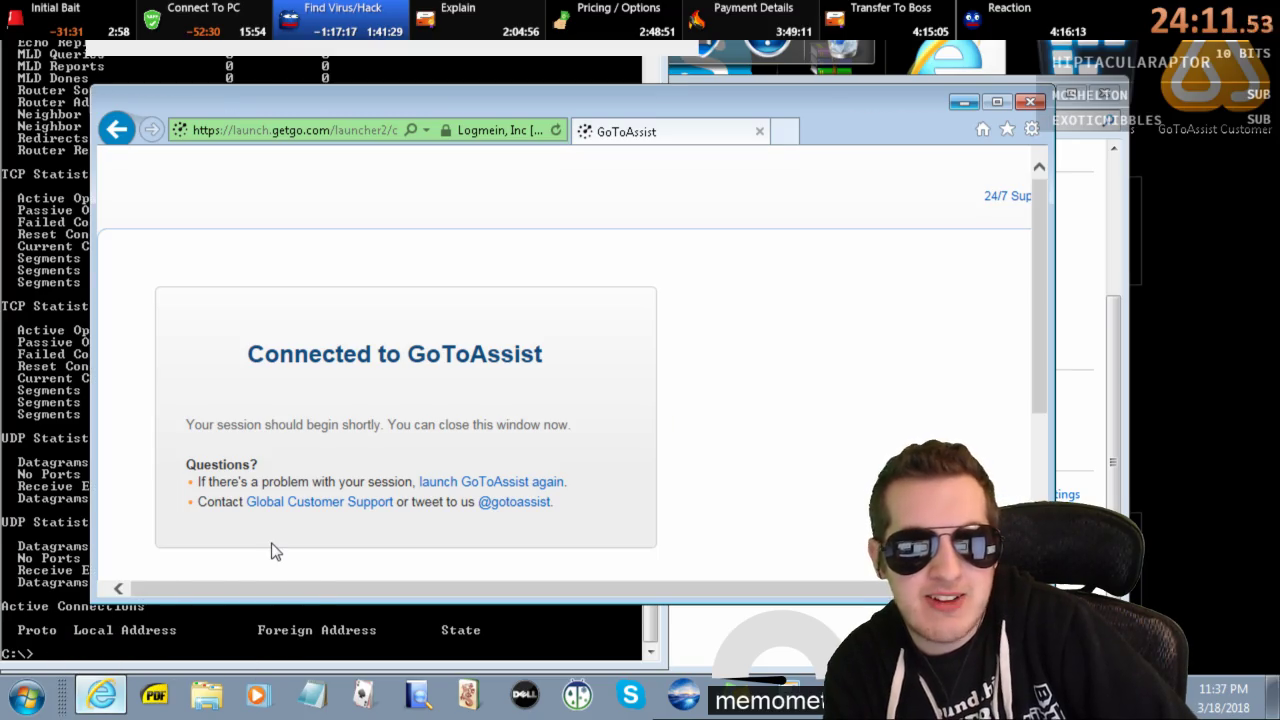1280x720 pixels.
Task: Refresh the page with the reload icon
Action: pos(556,130)
